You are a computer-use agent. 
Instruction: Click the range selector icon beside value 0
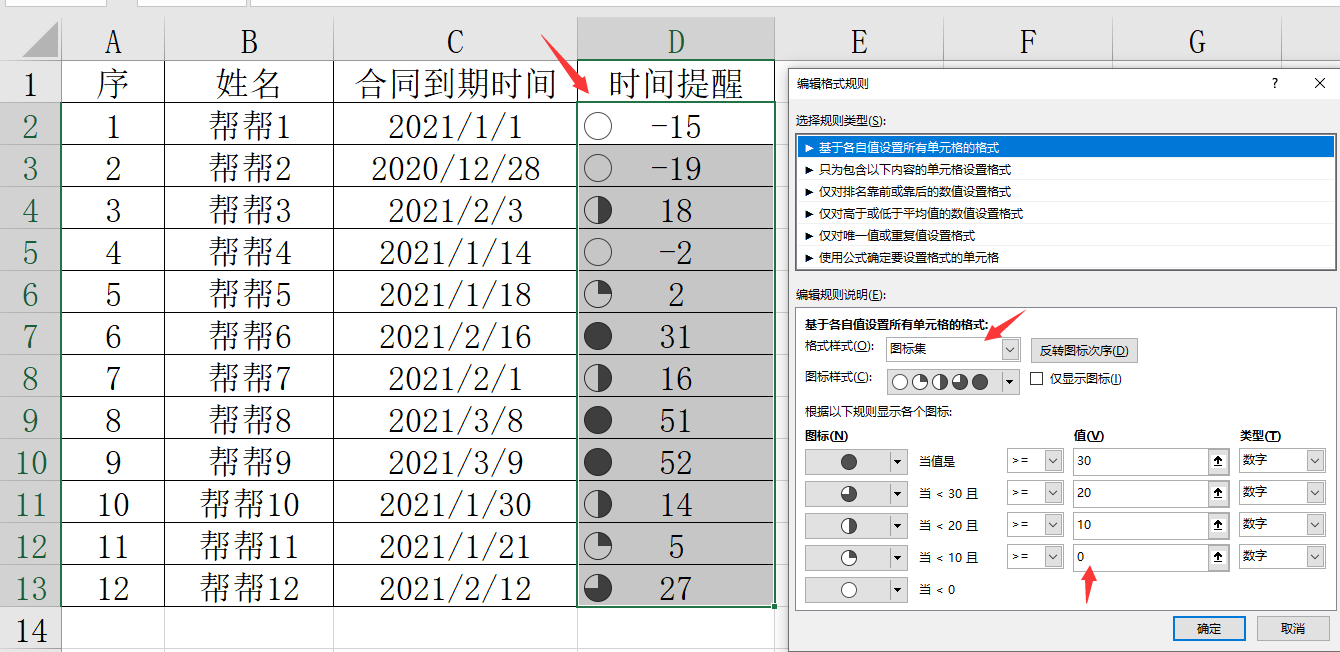[1218, 557]
